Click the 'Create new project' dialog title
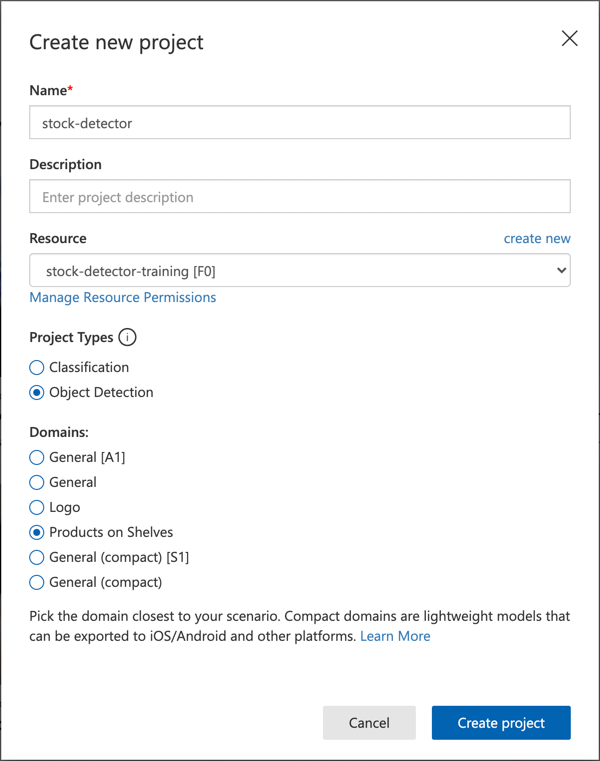 116,42
